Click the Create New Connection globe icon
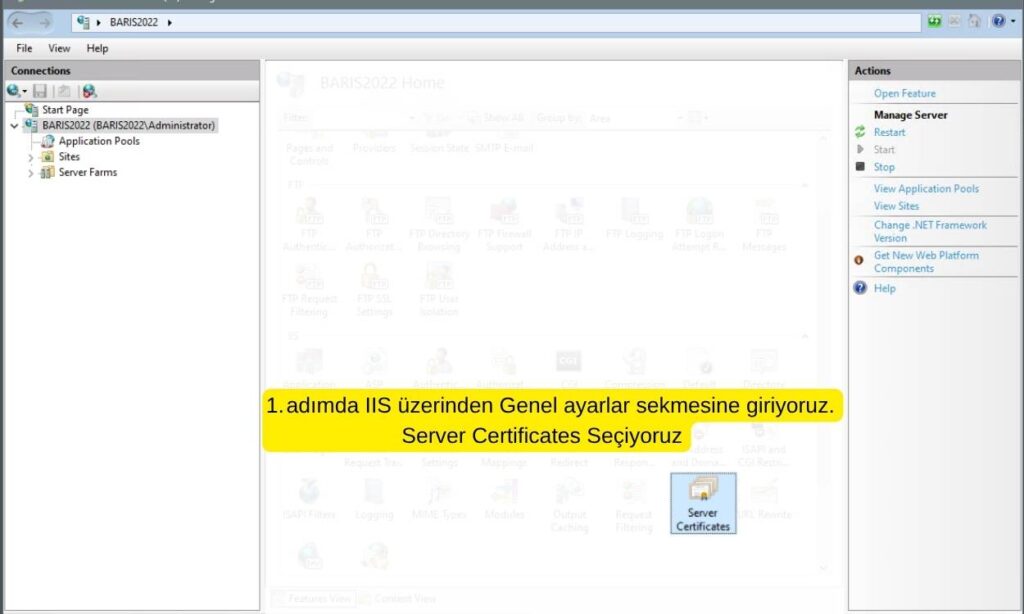The height and width of the screenshot is (614, 1024). tap(12, 91)
